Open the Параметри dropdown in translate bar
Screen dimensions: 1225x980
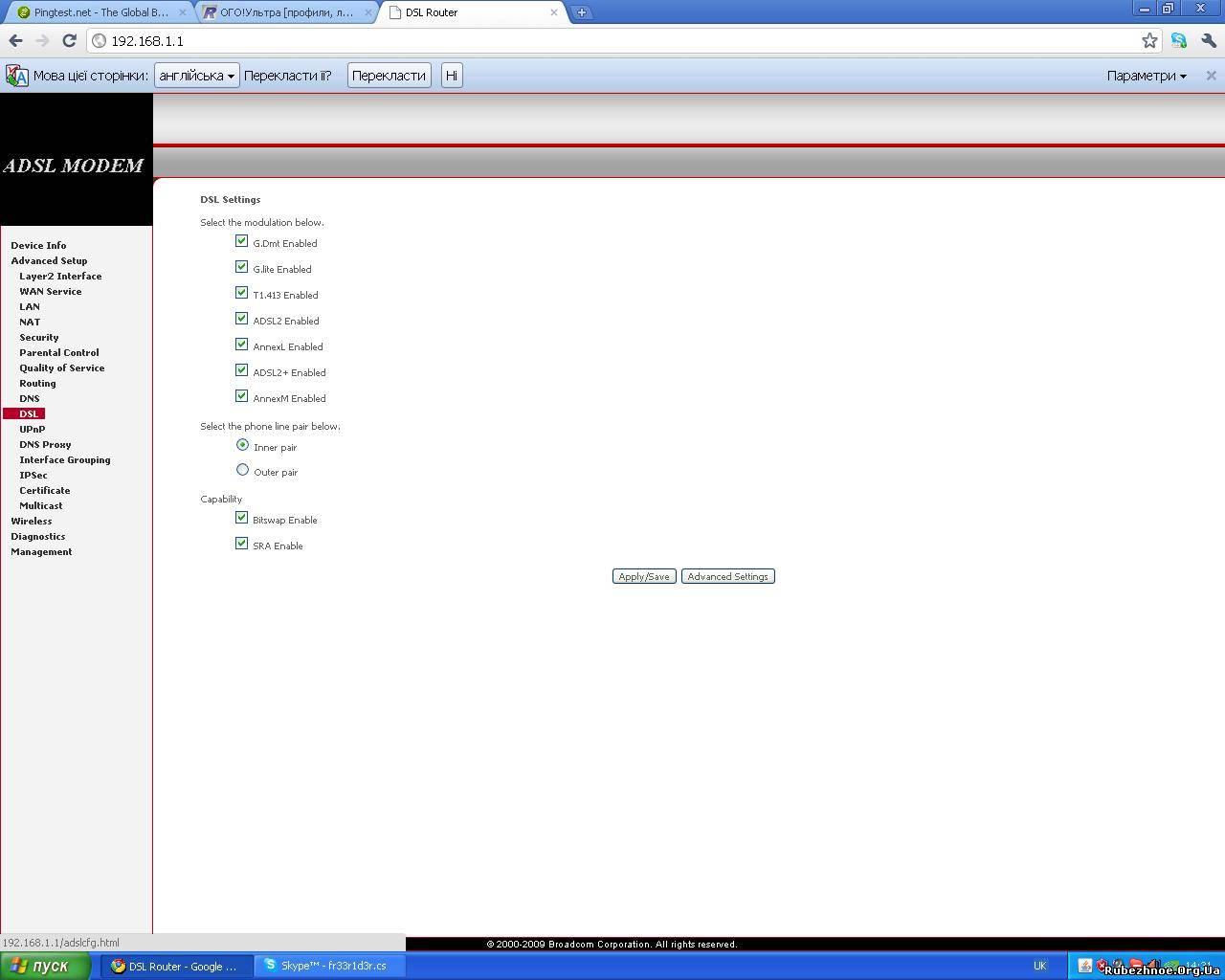pyautogui.click(x=1147, y=76)
